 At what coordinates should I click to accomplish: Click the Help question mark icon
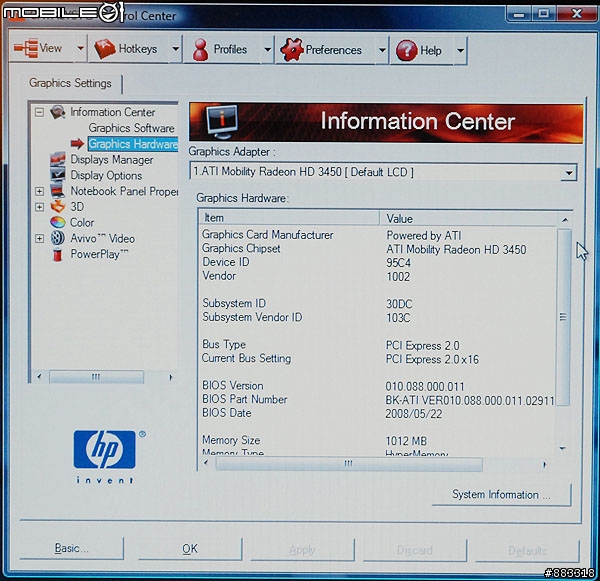pos(406,50)
